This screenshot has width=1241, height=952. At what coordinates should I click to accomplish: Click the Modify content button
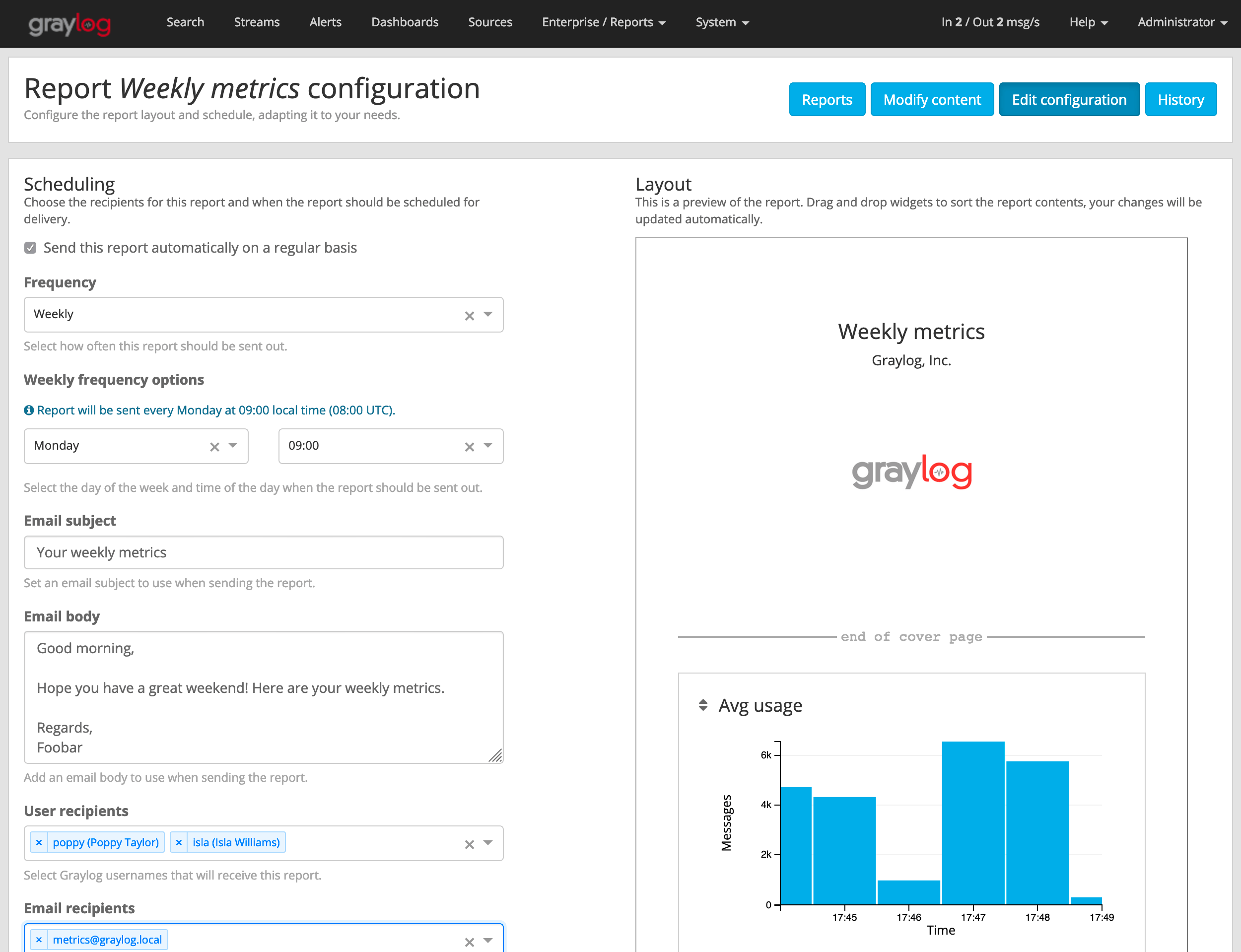(x=932, y=99)
